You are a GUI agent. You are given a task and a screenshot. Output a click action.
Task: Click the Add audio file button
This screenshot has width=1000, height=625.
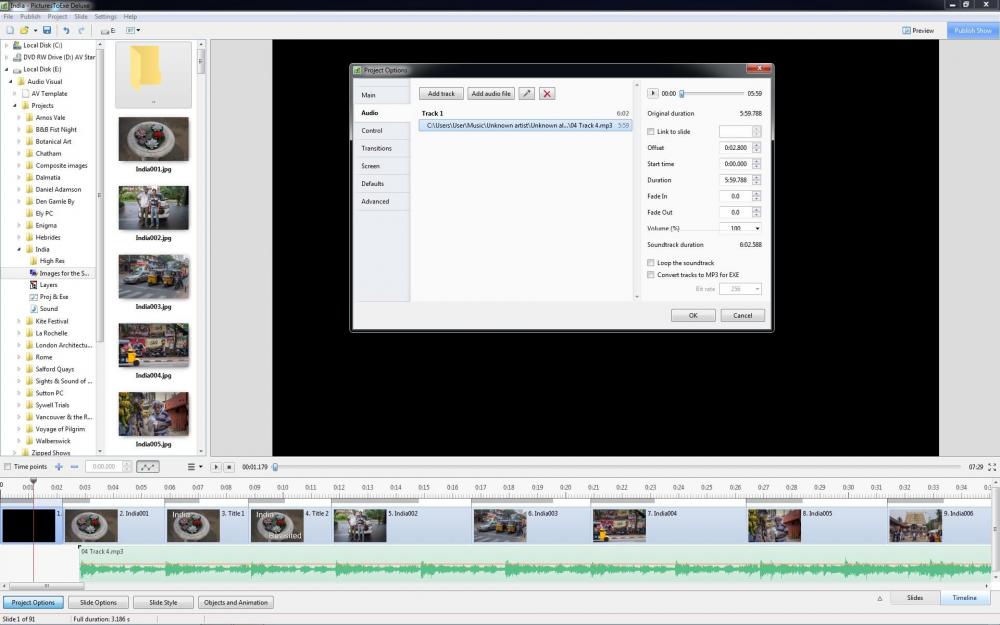(490, 94)
